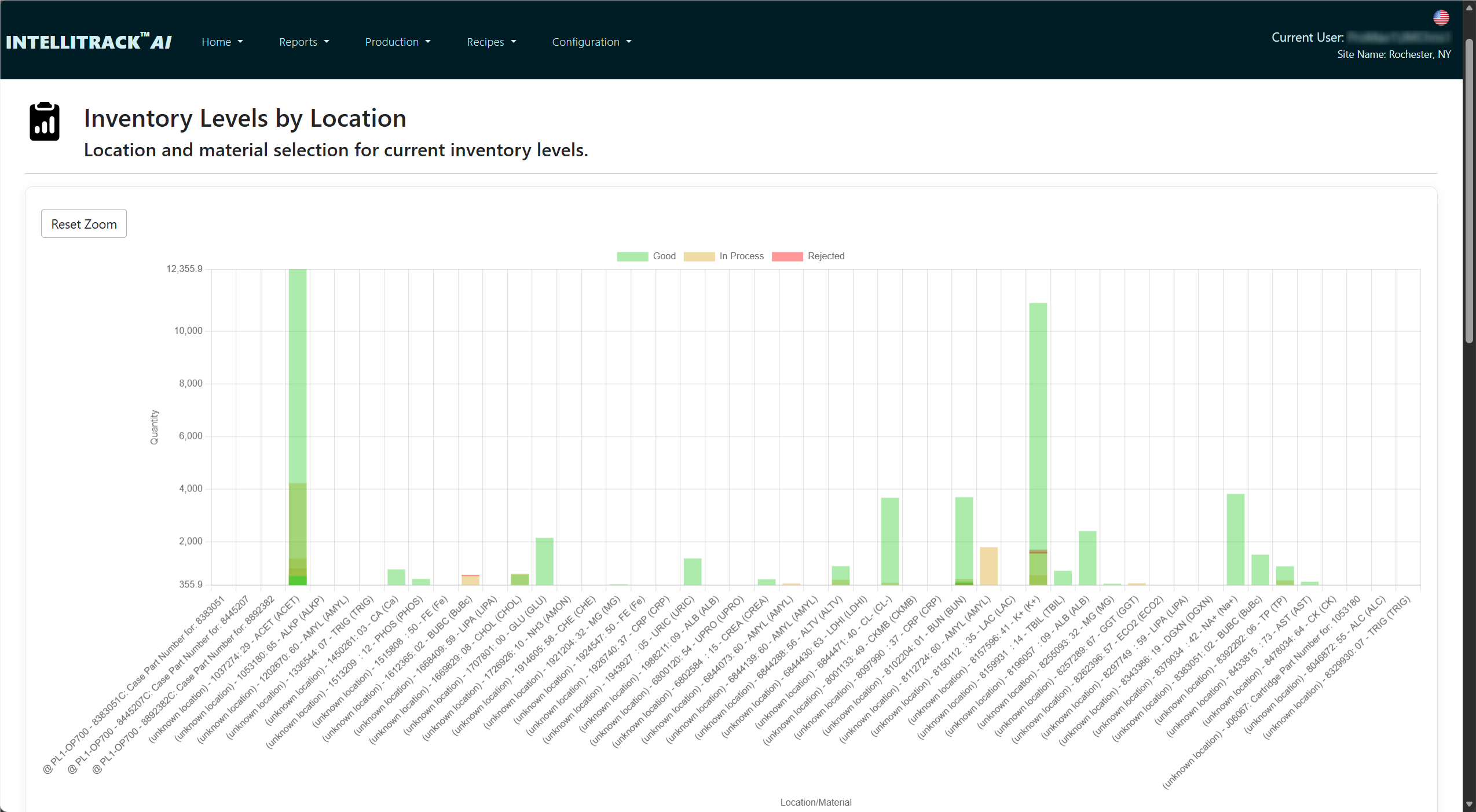
Task: Click the INTELLITRACK AI logo
Action: [x=89, y=42]
